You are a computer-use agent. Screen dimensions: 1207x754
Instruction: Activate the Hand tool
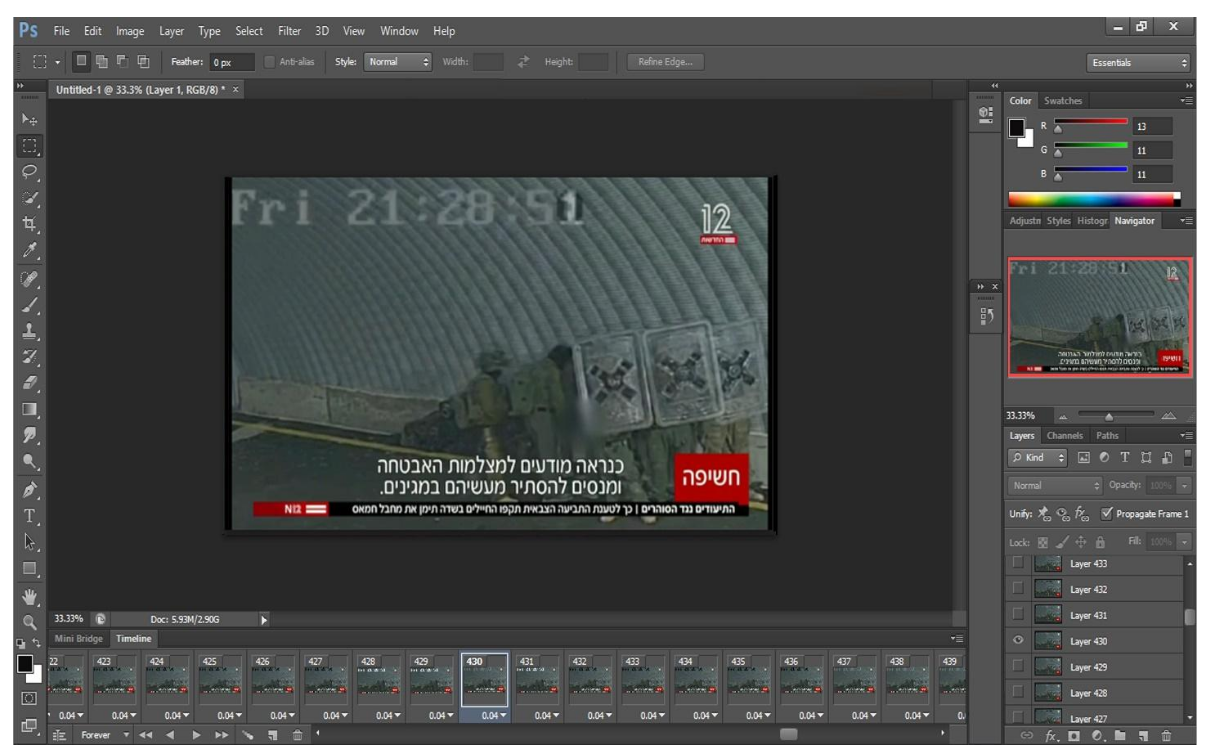(29, 596)
